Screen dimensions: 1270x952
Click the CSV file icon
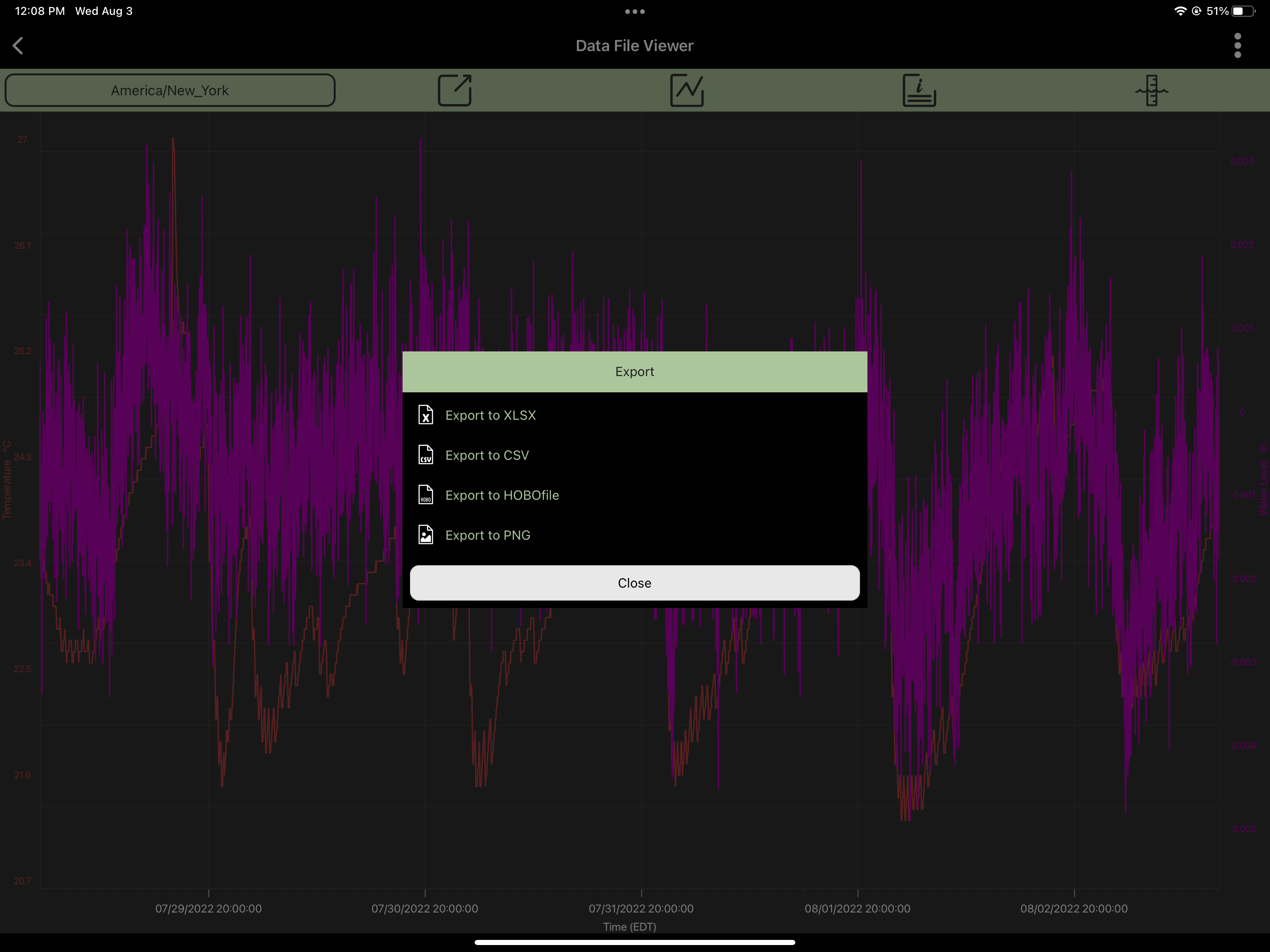[x=425, y=455]
